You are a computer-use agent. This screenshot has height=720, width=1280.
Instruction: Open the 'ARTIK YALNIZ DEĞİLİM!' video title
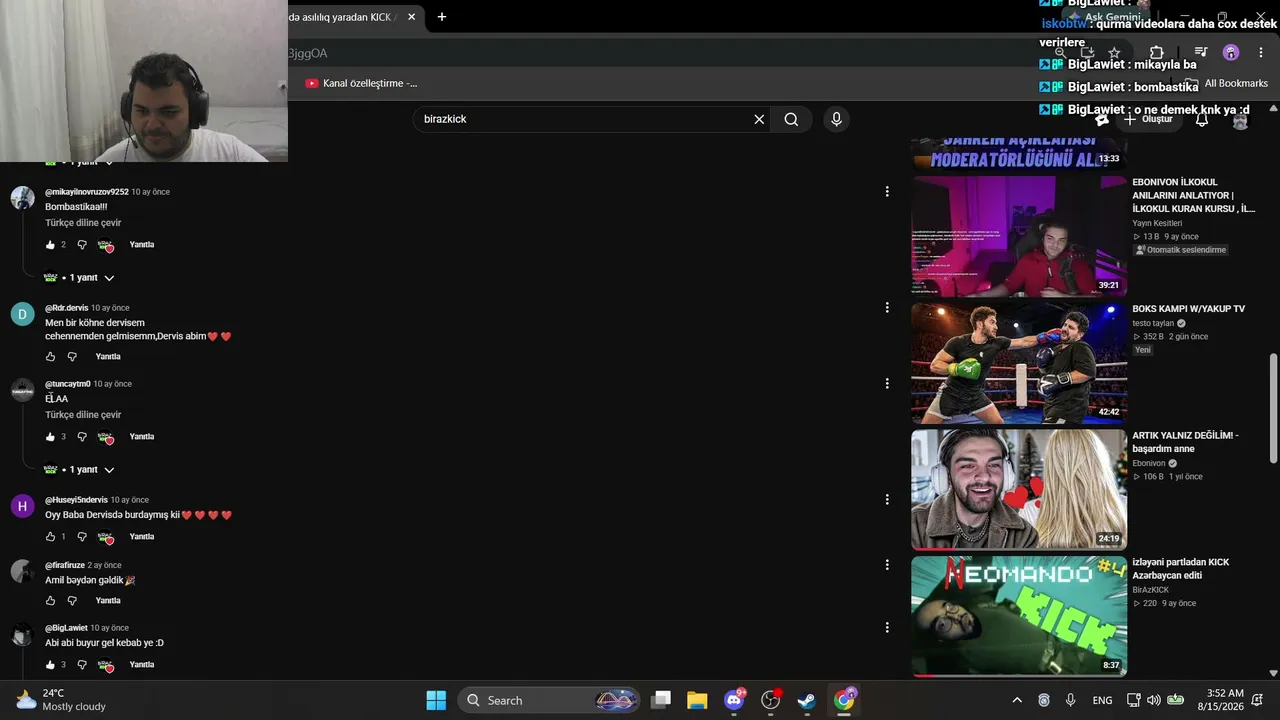pos(1185,442)
